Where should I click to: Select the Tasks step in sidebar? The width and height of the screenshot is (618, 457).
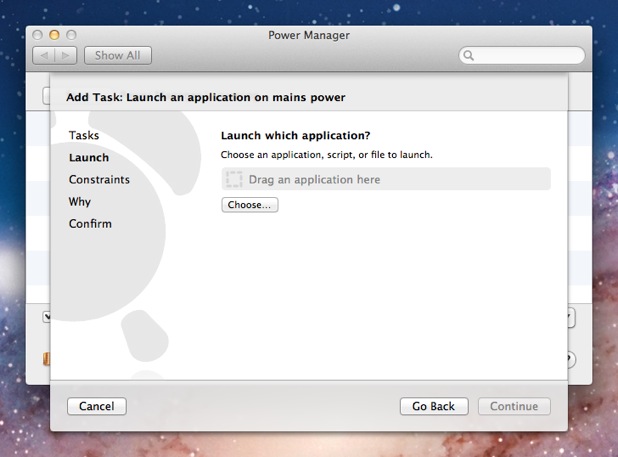84,135
